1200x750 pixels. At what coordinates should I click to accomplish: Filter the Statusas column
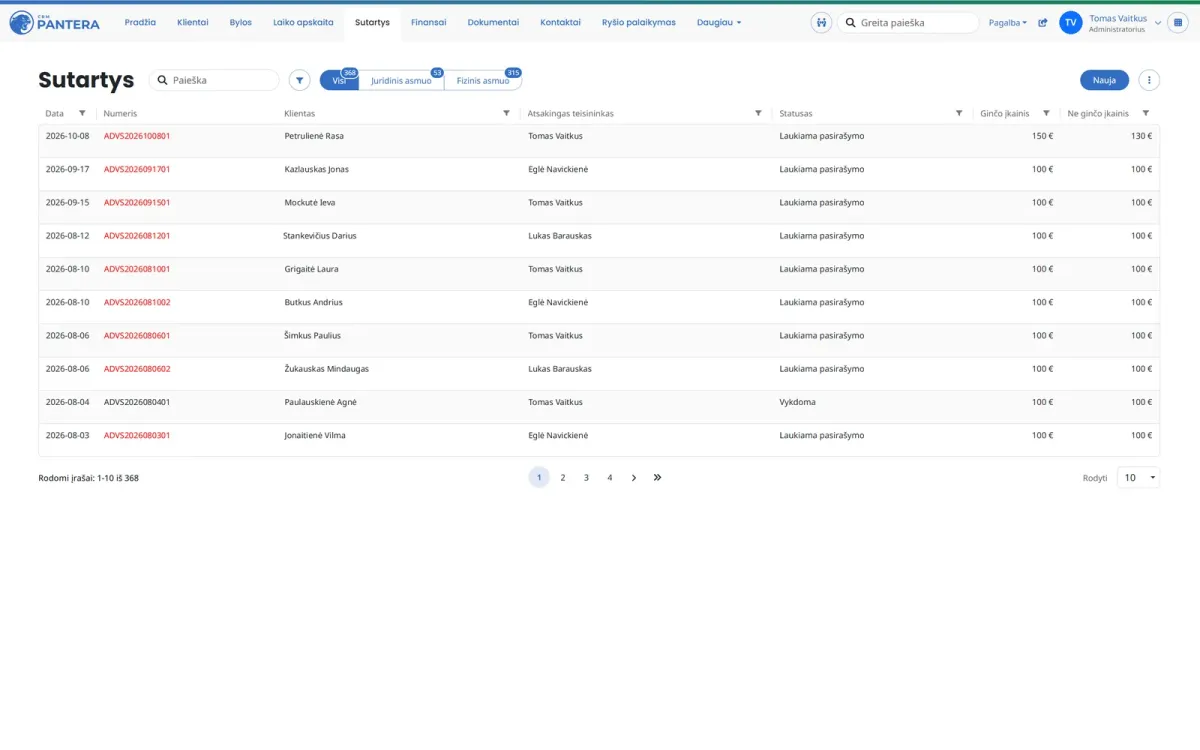pyautogui.click(x=959, y=113)
